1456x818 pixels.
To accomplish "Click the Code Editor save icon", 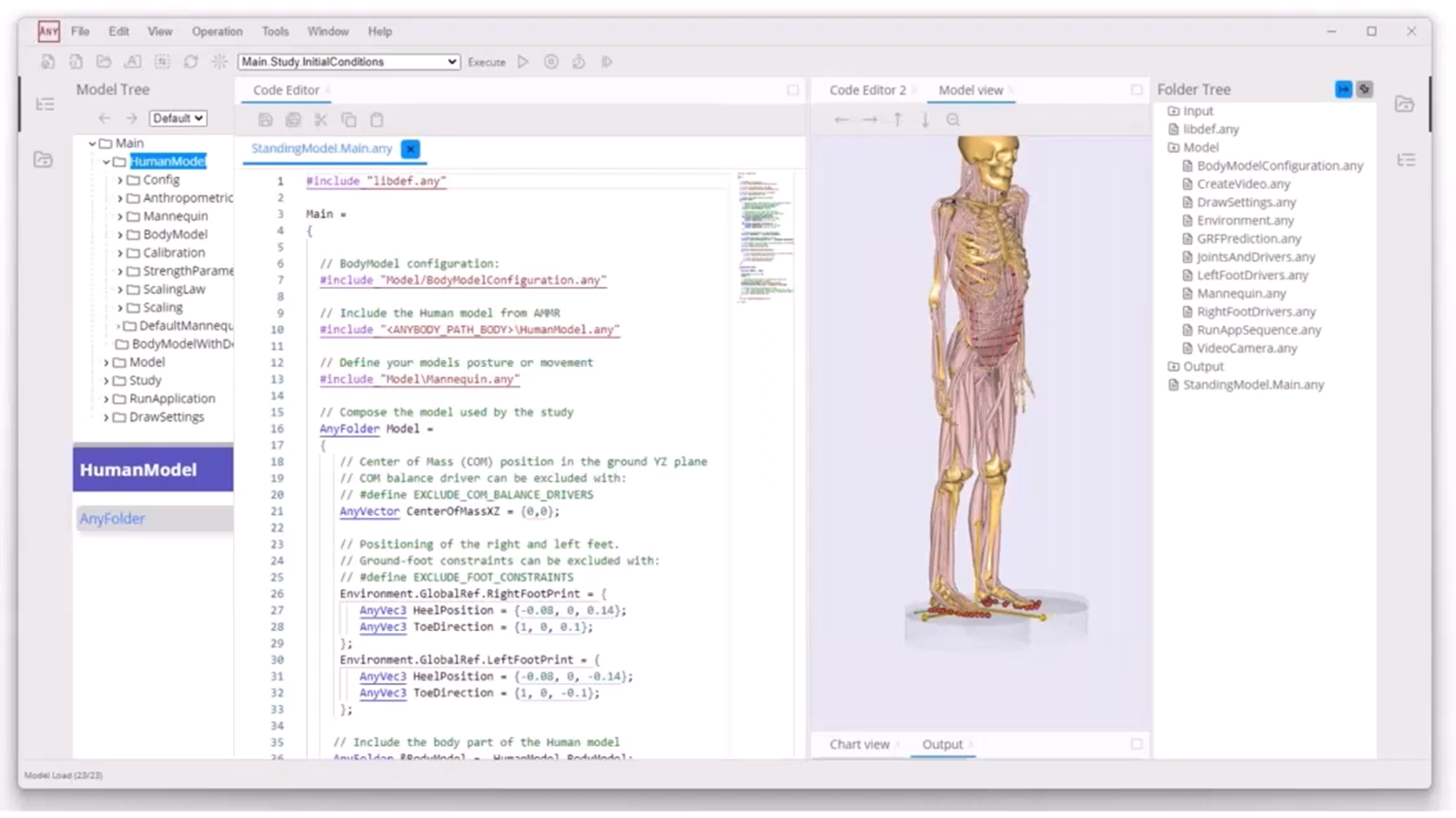I will tap(265, 120).
